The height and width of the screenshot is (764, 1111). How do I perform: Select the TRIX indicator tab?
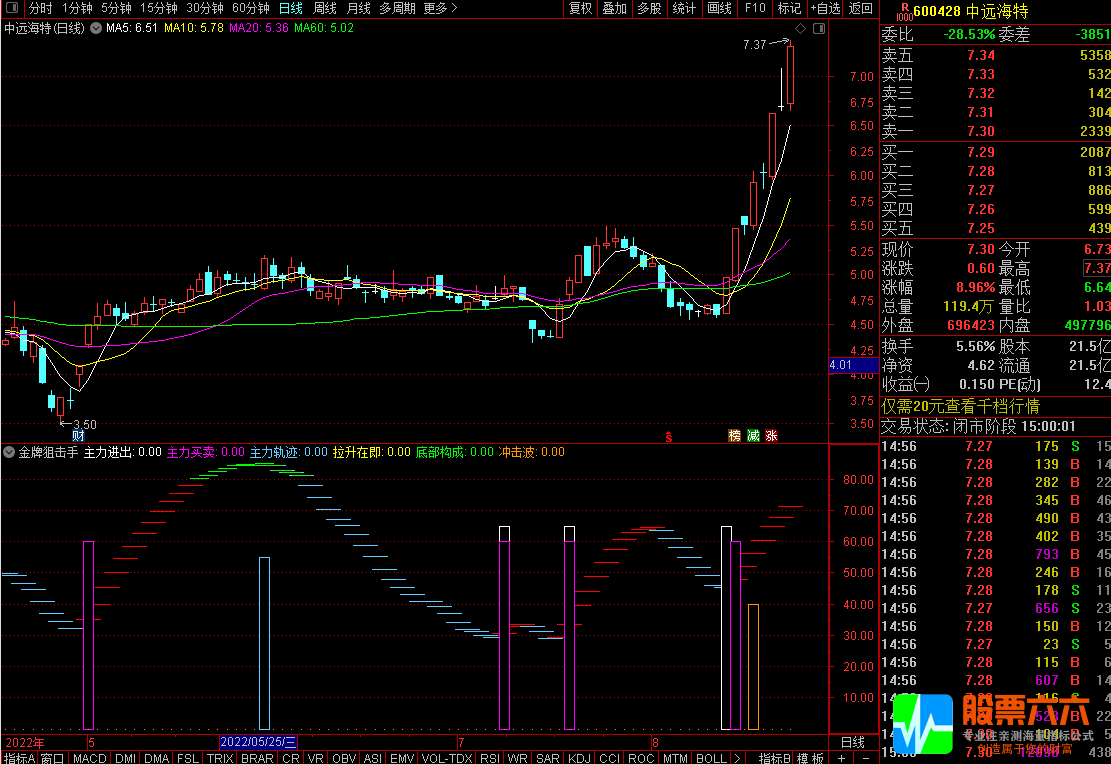220,758
